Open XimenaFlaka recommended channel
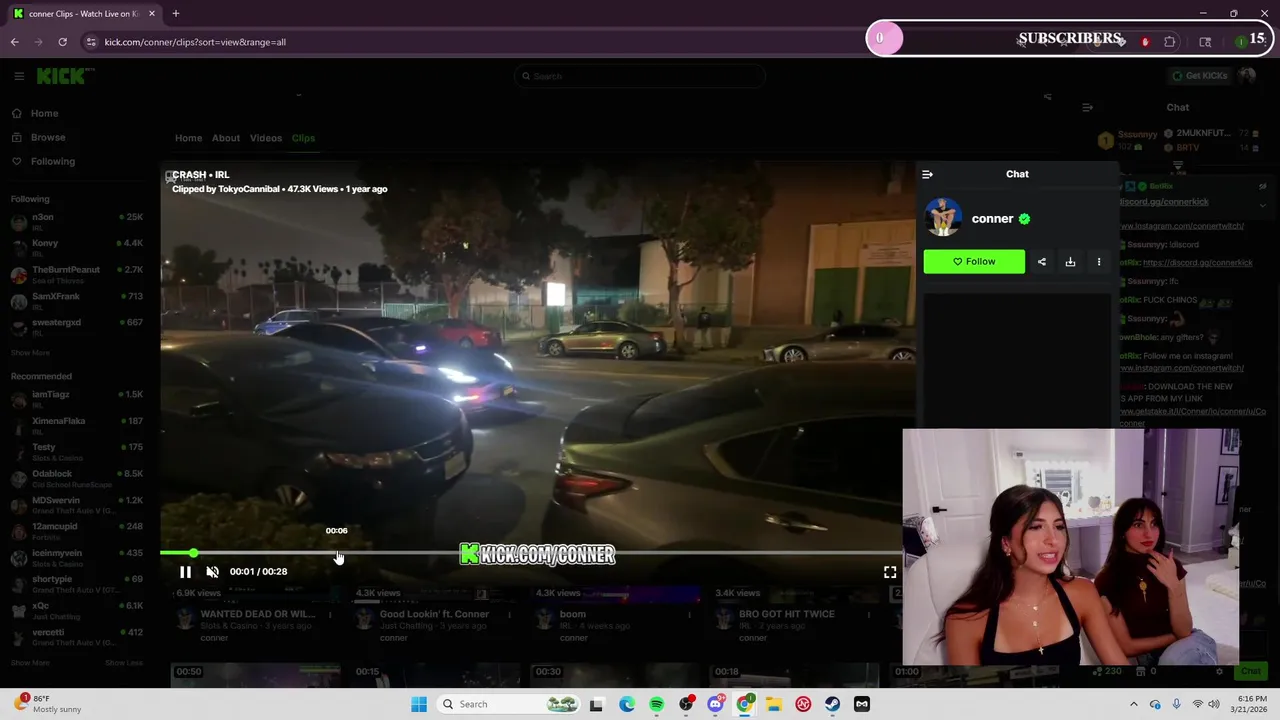Viewport: 1280px width, 720px height. click(x=76, y=426)
